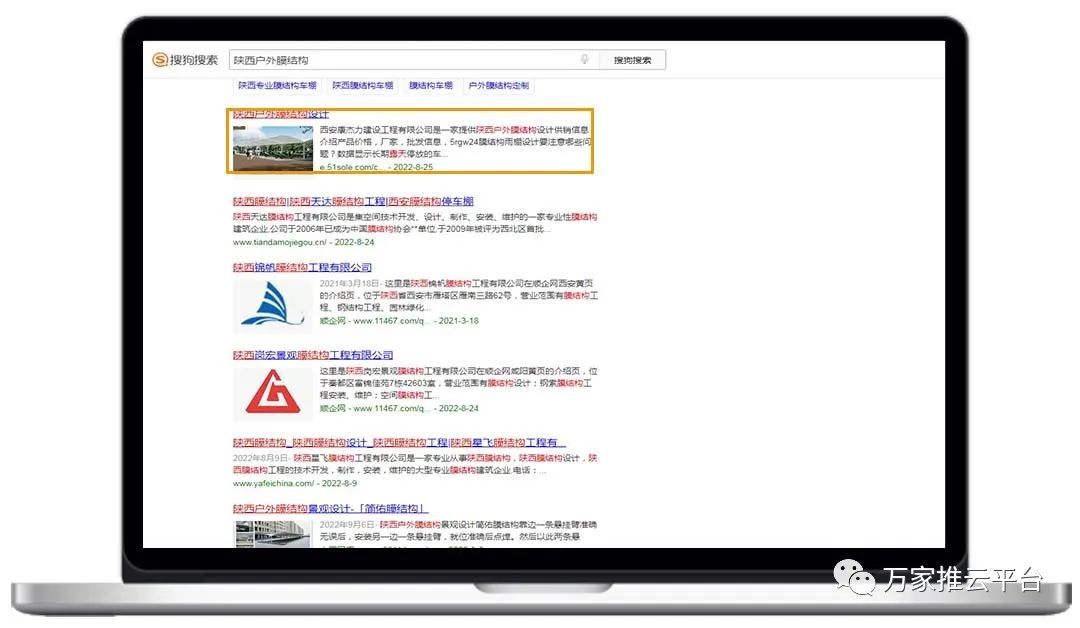Select the 陕西膜结构车棚 suggestion tab
The height and width of the screenshot is (628, 1080).
coord(362,86)
